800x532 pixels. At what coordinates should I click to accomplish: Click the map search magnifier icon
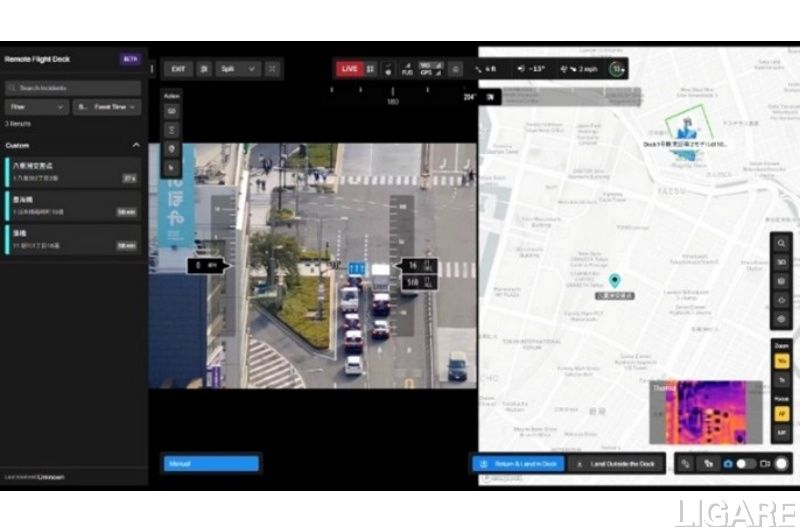781,243
